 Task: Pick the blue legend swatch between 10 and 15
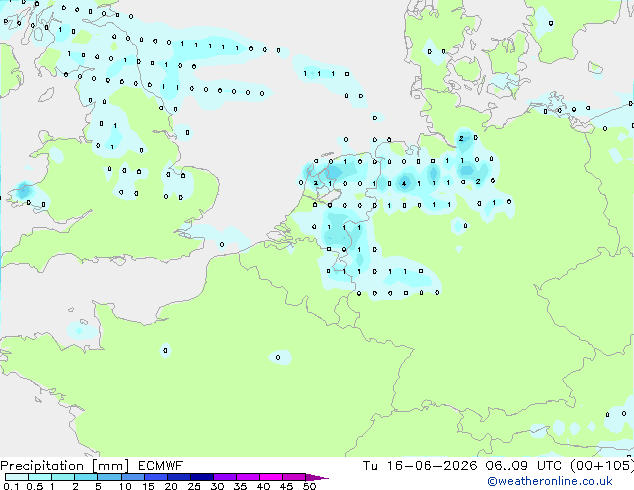tap(133, 477)
